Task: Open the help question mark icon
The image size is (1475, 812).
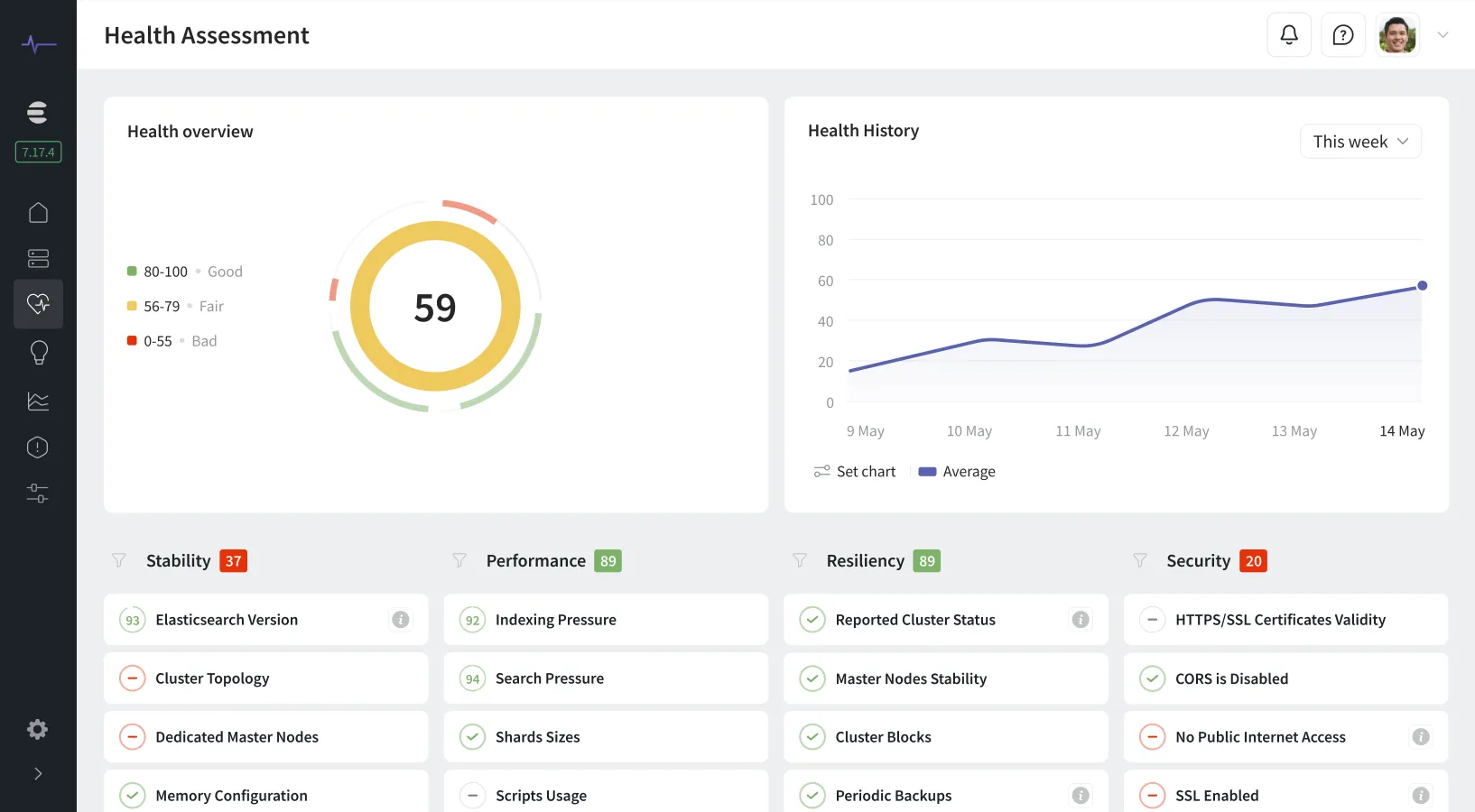Action: click(1342, 35)
